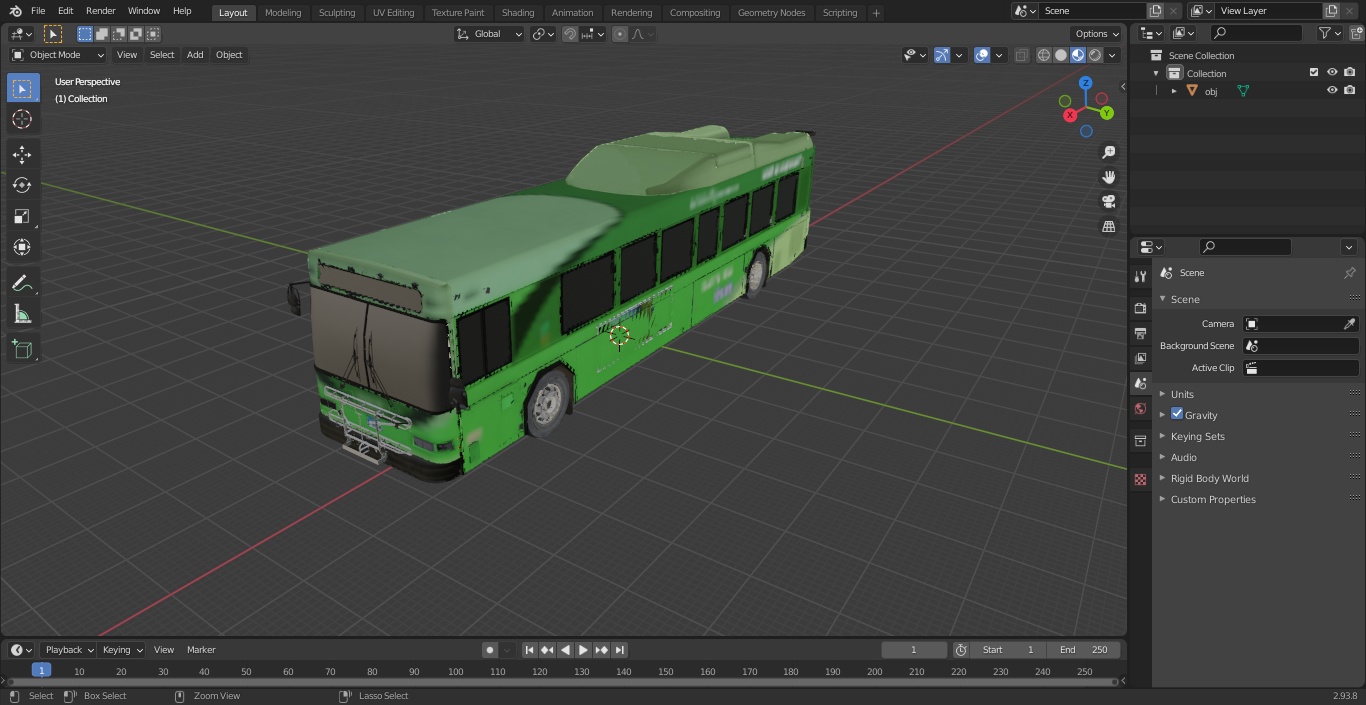Add a new workspace with plus button
Image resolution: width=1366 pixels, height=705 pixels.
click(876, 13)
